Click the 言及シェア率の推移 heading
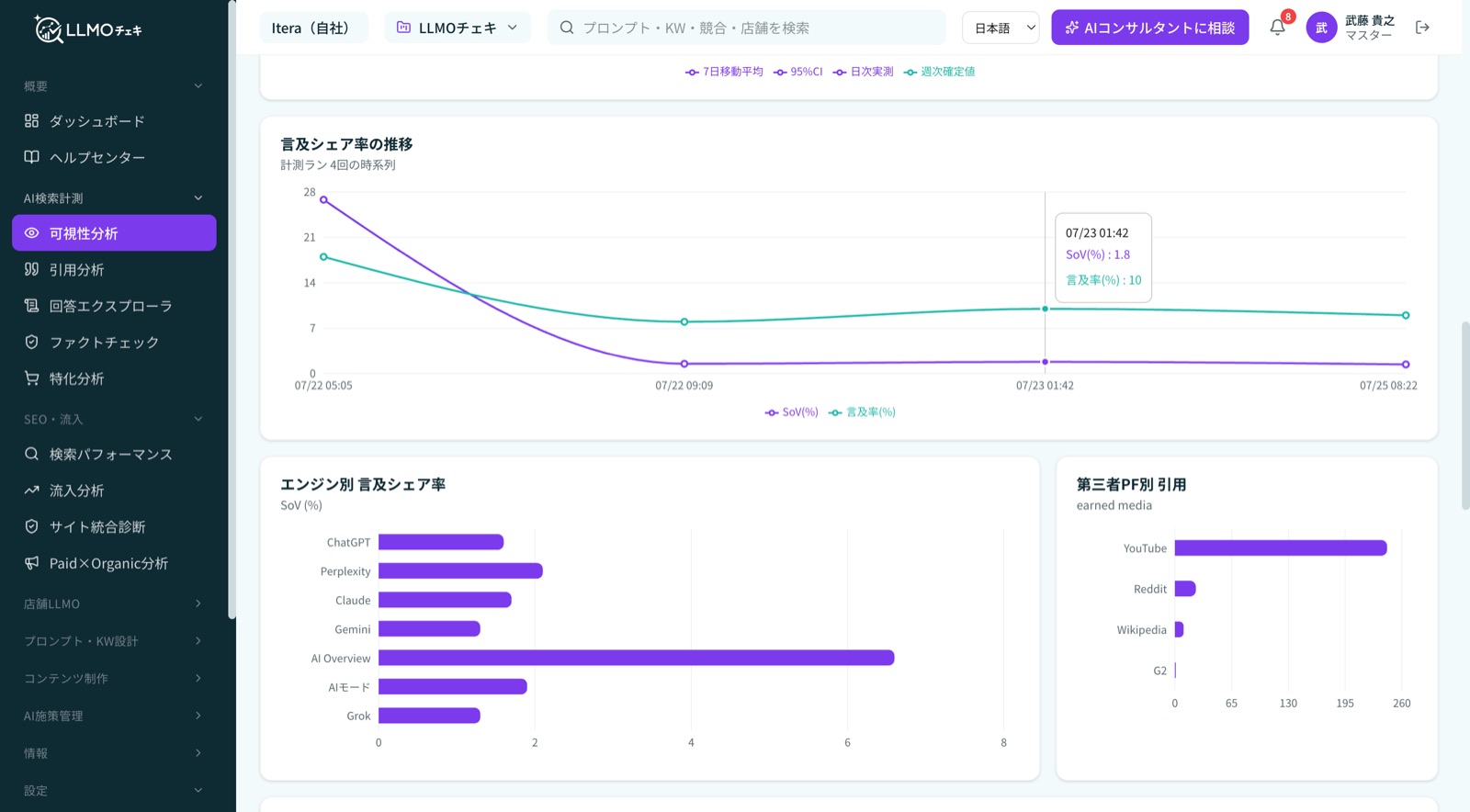Viewport: 1470px width, 812px height. (346, 144)
